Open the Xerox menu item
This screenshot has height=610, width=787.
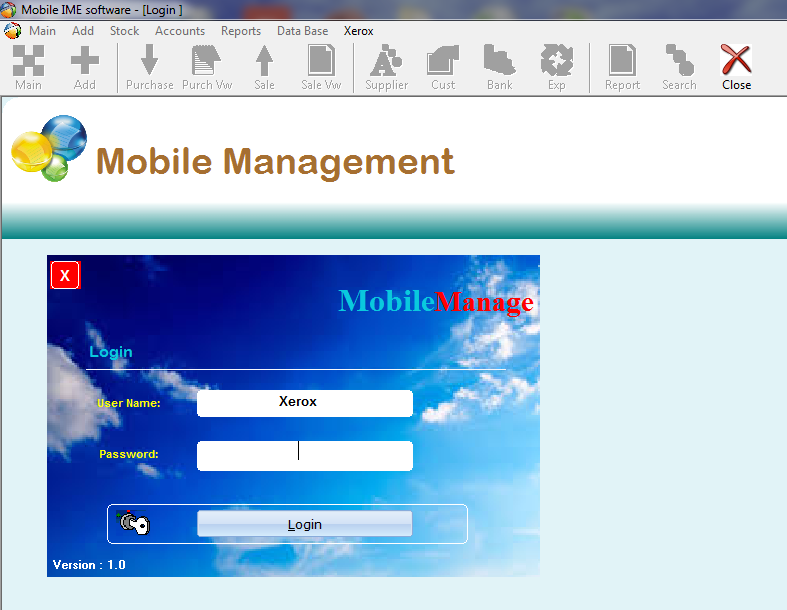(358, 31)
